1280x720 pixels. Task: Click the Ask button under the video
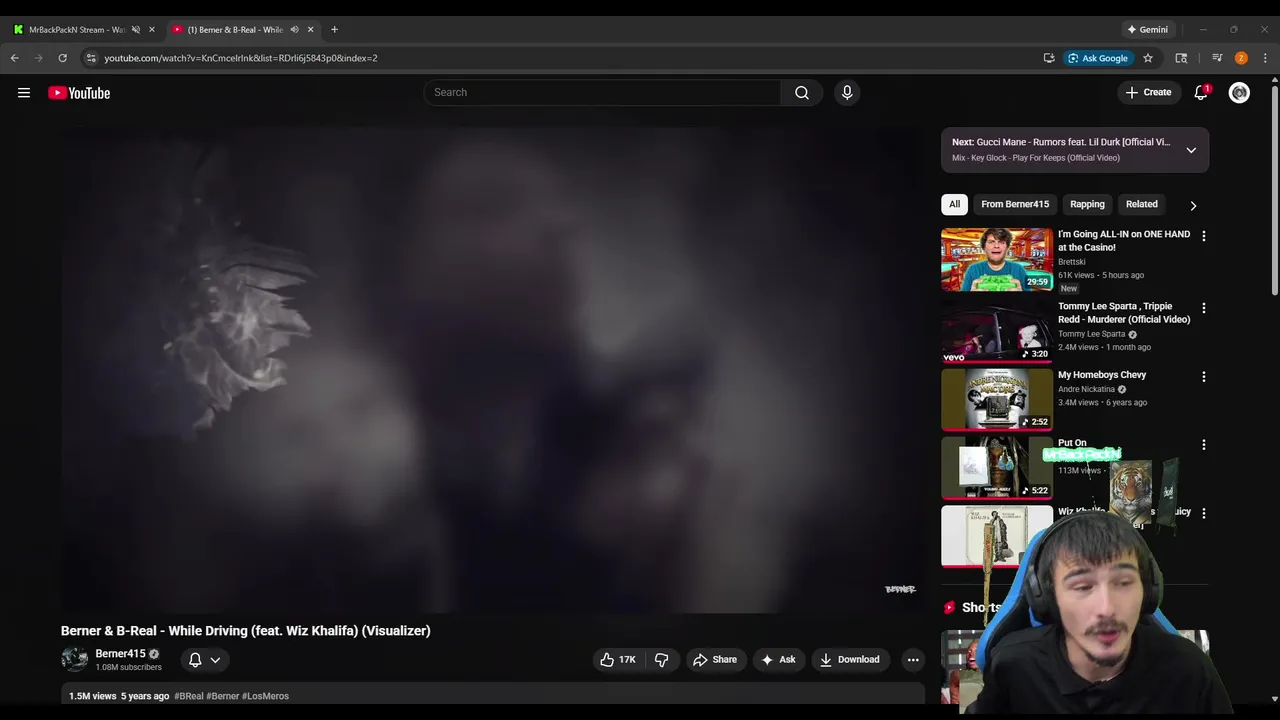[x=778, y=660]
